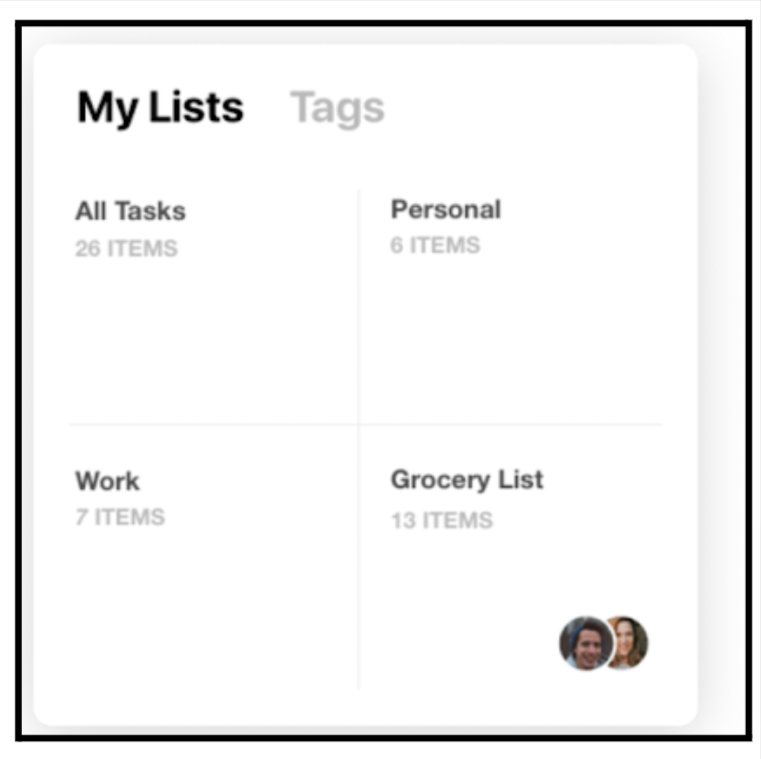This screenshot has width=761, height=759.
Task: Open the Personal list
Action: click(x=445, y=209)
